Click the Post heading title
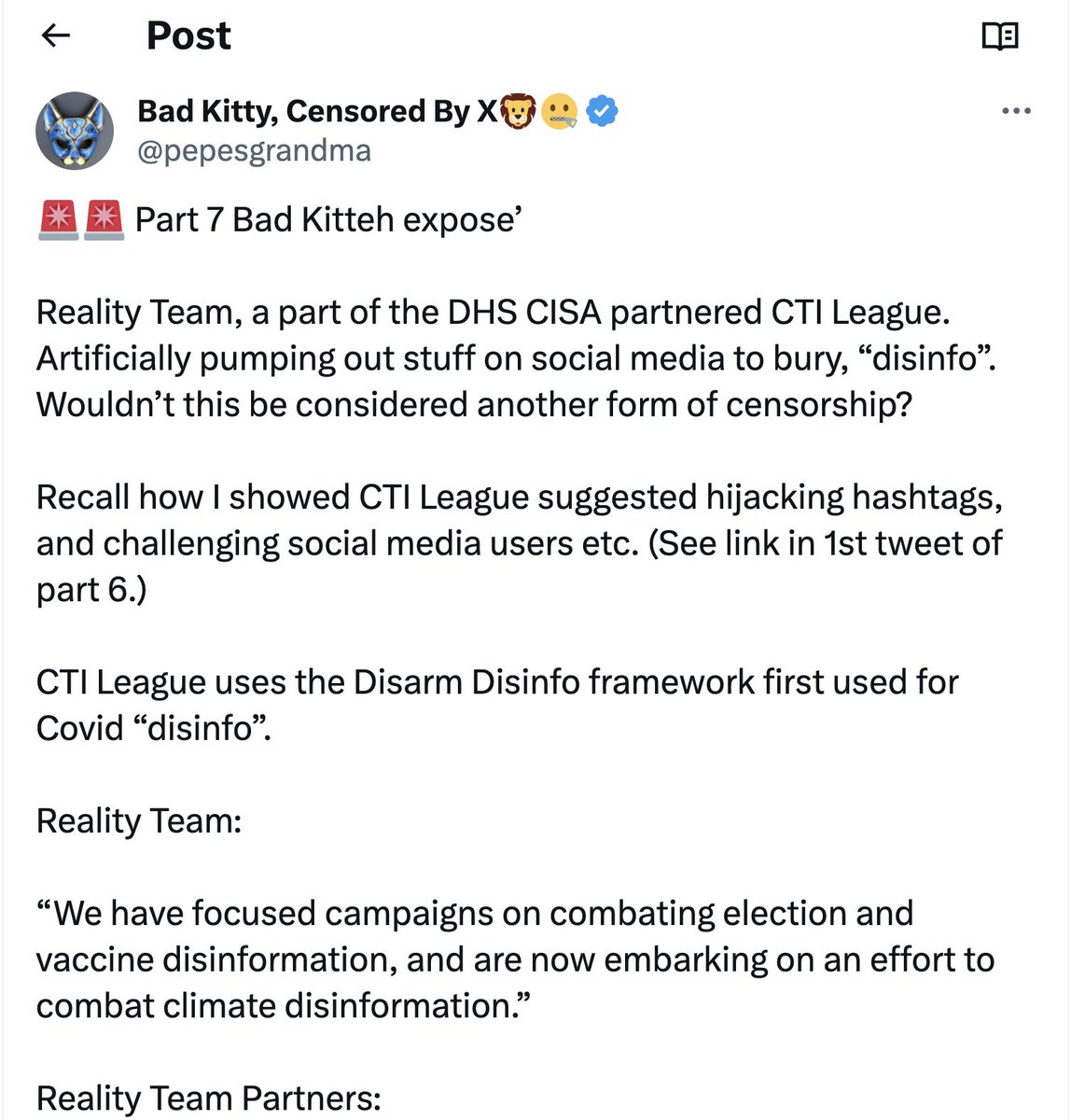The height and width of the screenshot is (1120, 1071). click(188, 35)
